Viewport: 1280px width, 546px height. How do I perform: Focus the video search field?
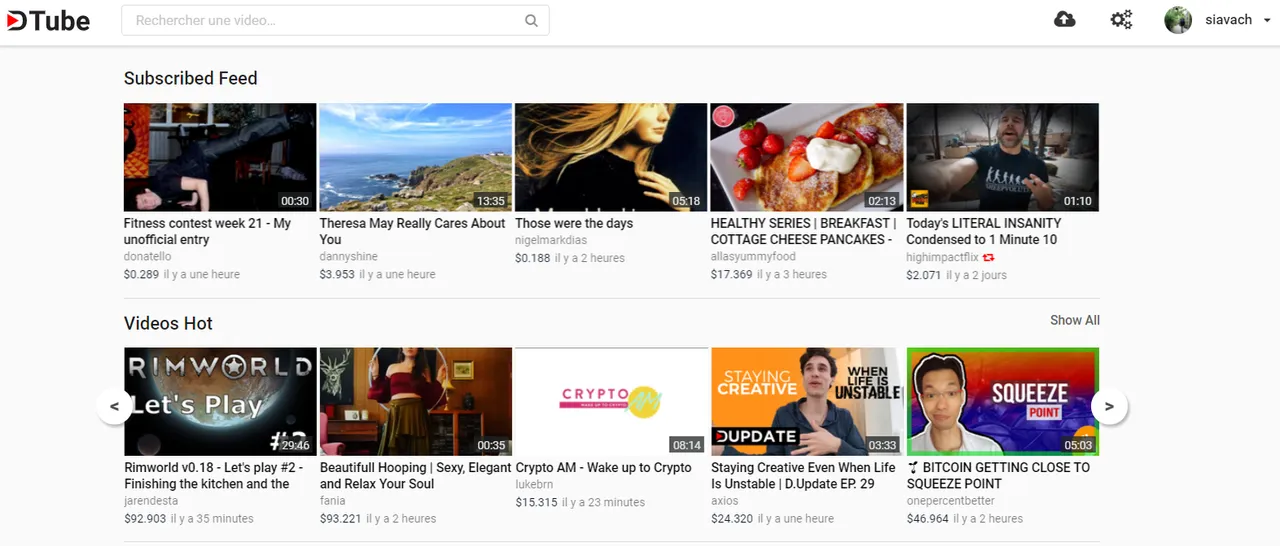tap(335, 20)
